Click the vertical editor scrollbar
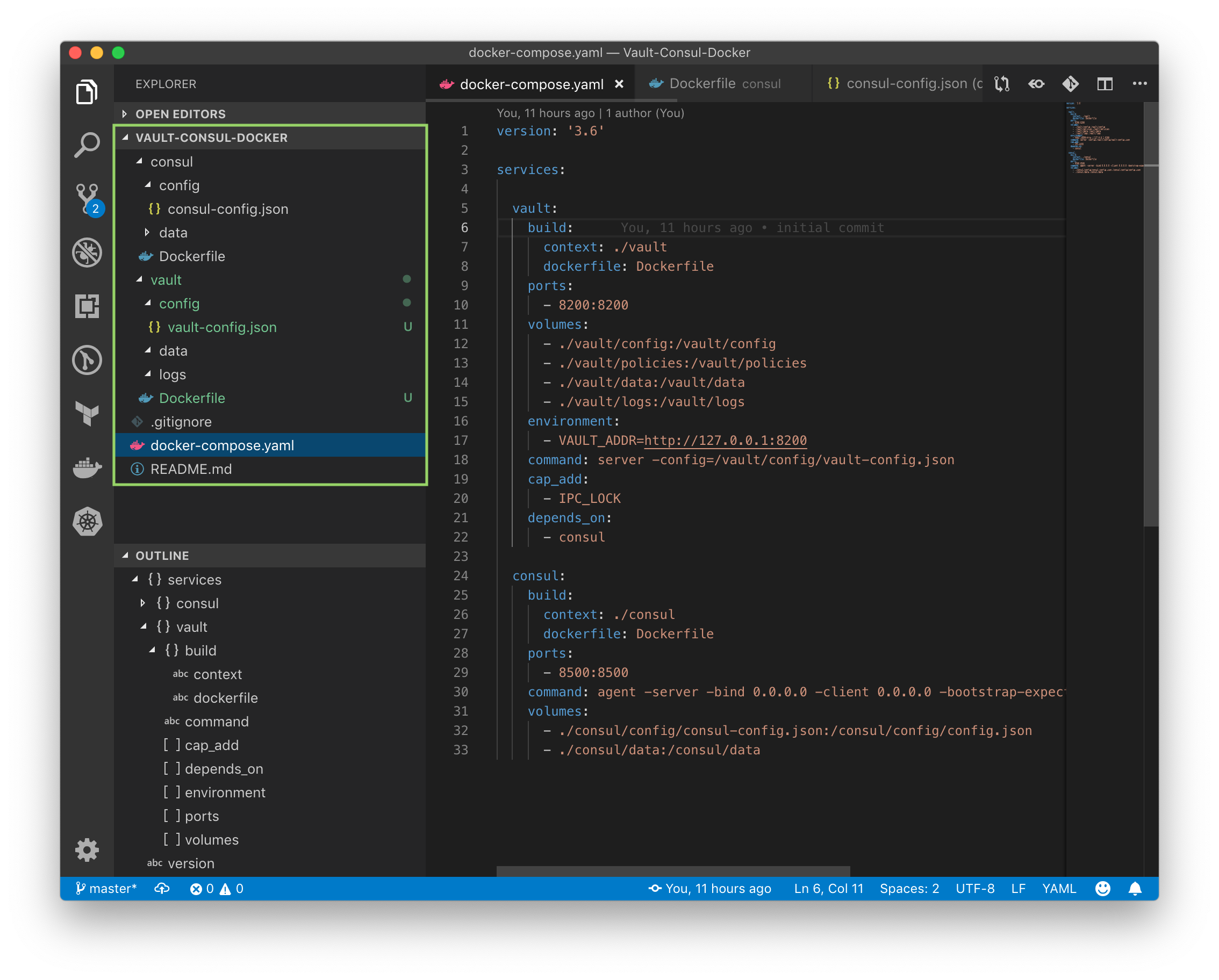 pos(1151,314)
